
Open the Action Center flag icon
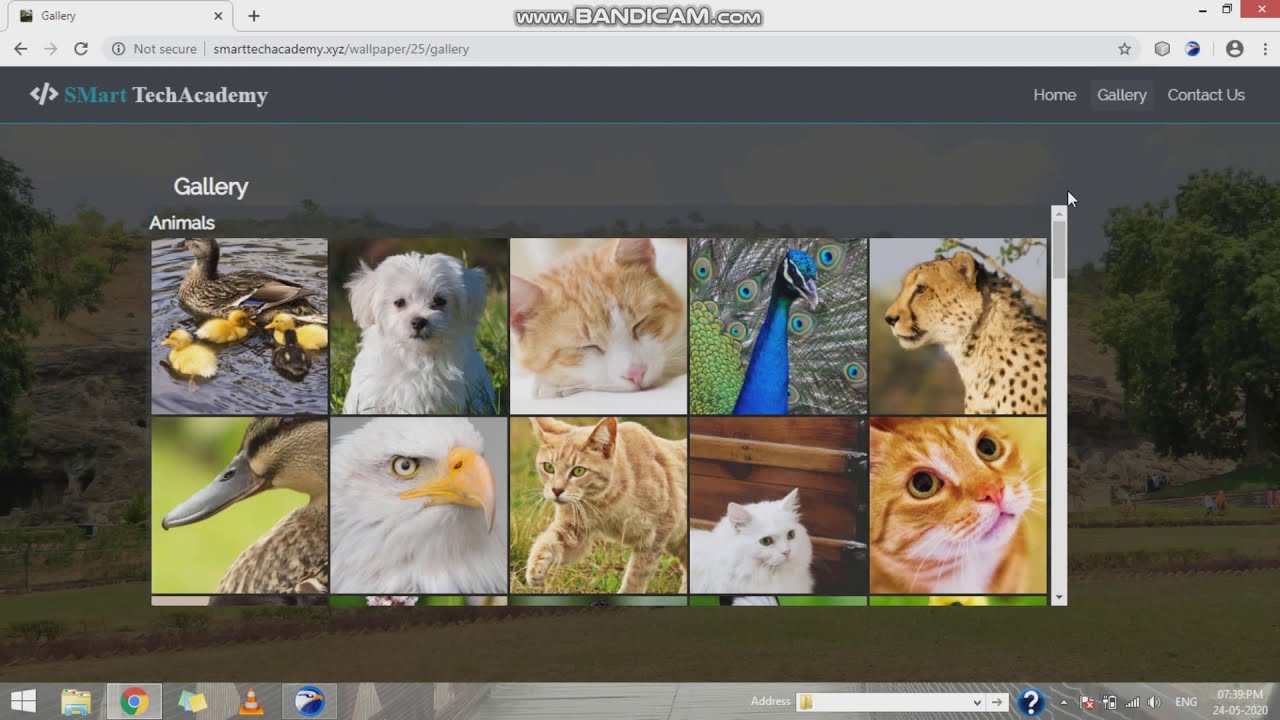1087,702
